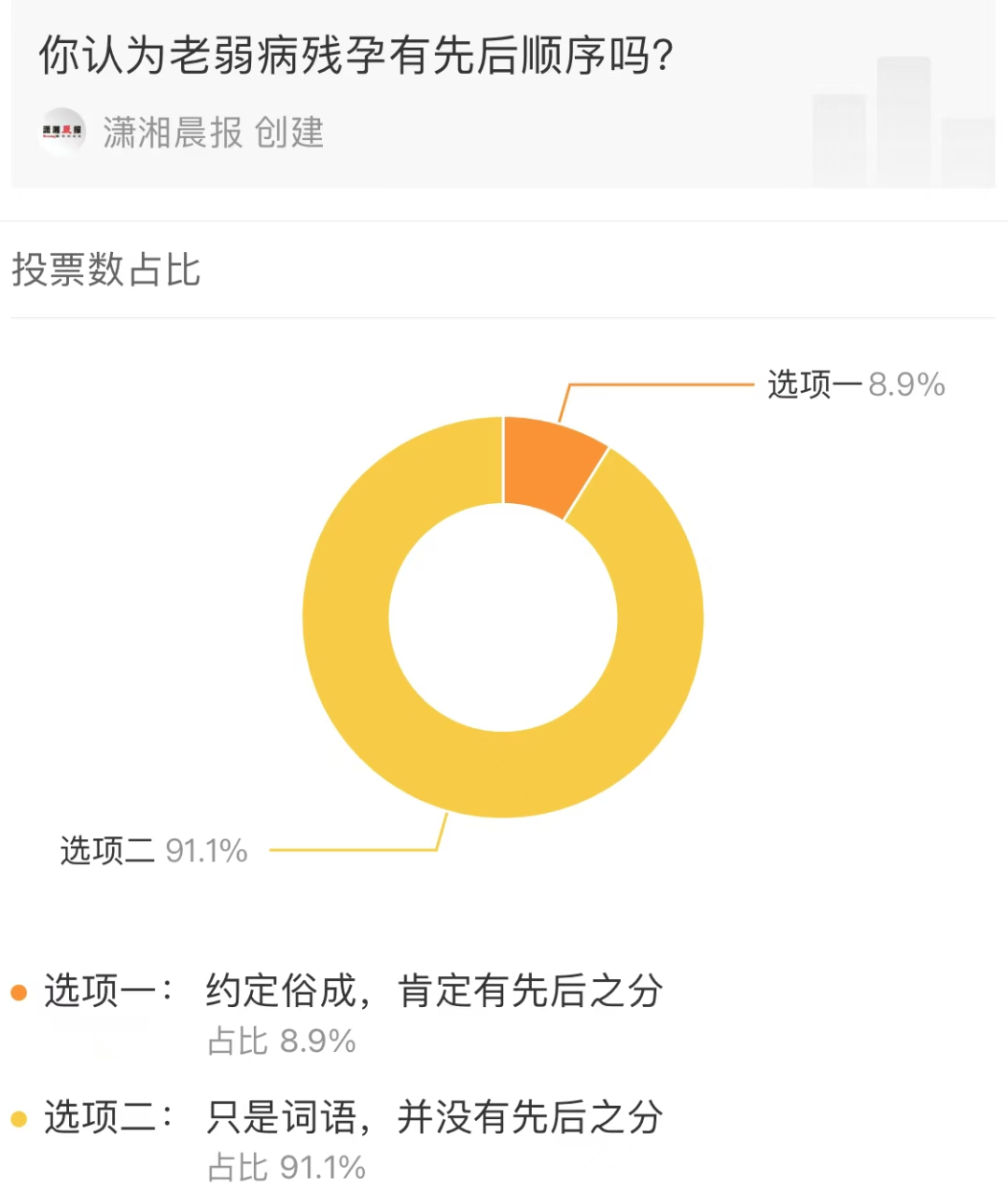Tap the 潇湘晨报 avatar icon
This screenshot has height=1190, width=1008.
[x=62, y=132]
